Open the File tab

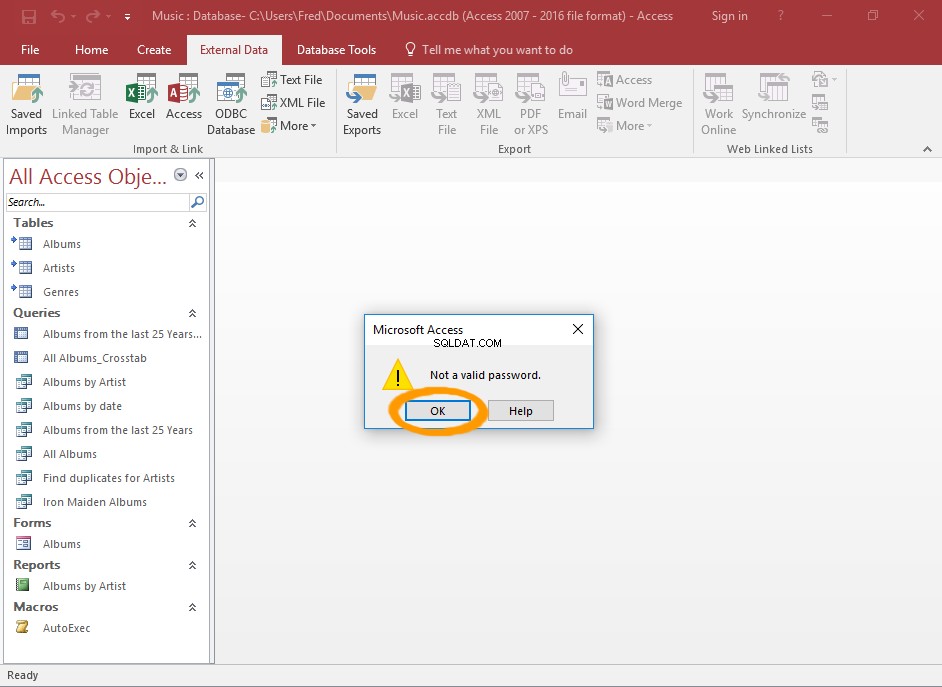(x=30, y=50)
